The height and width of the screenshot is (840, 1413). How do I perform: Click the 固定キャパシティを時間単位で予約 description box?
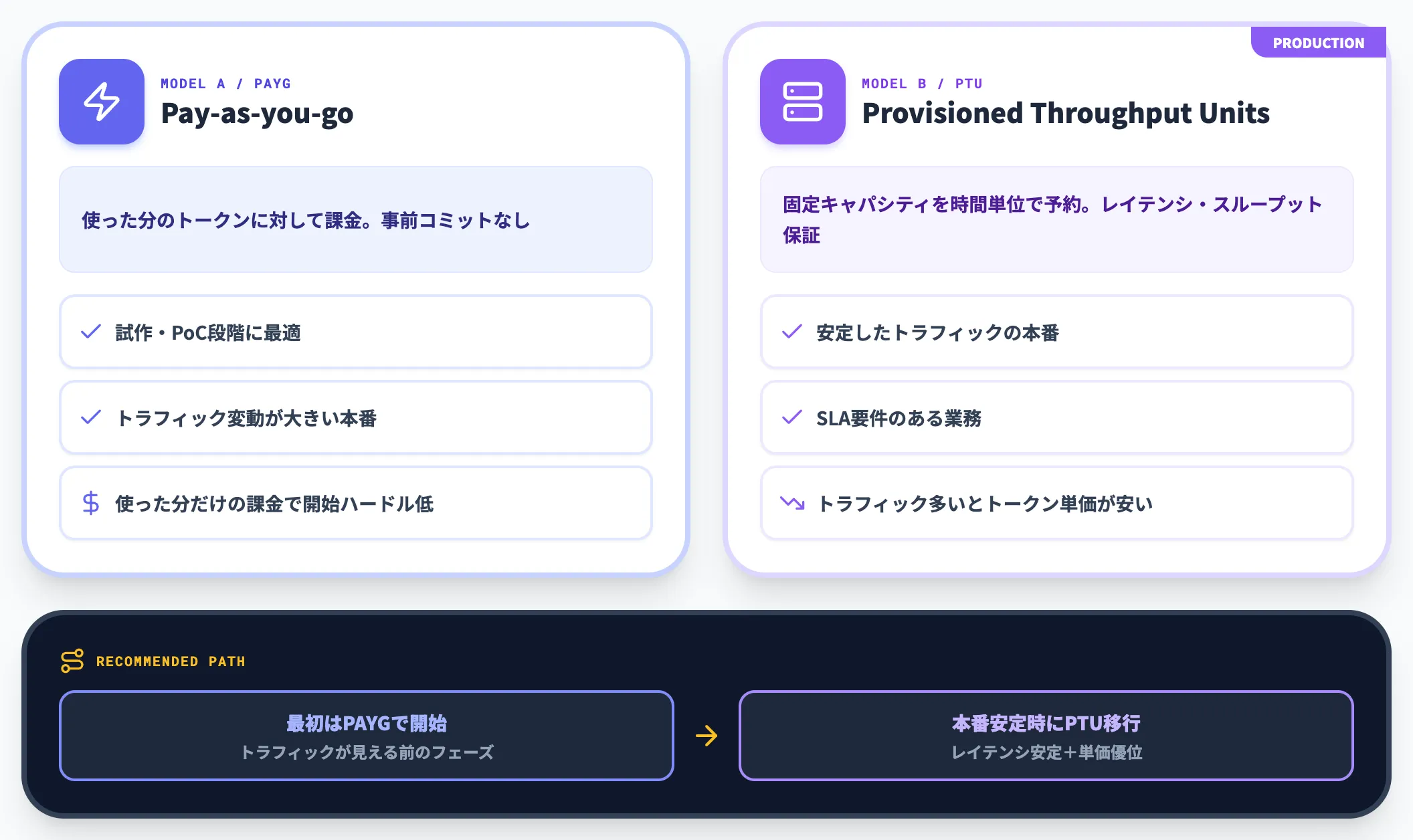(x=1057, y=219)
